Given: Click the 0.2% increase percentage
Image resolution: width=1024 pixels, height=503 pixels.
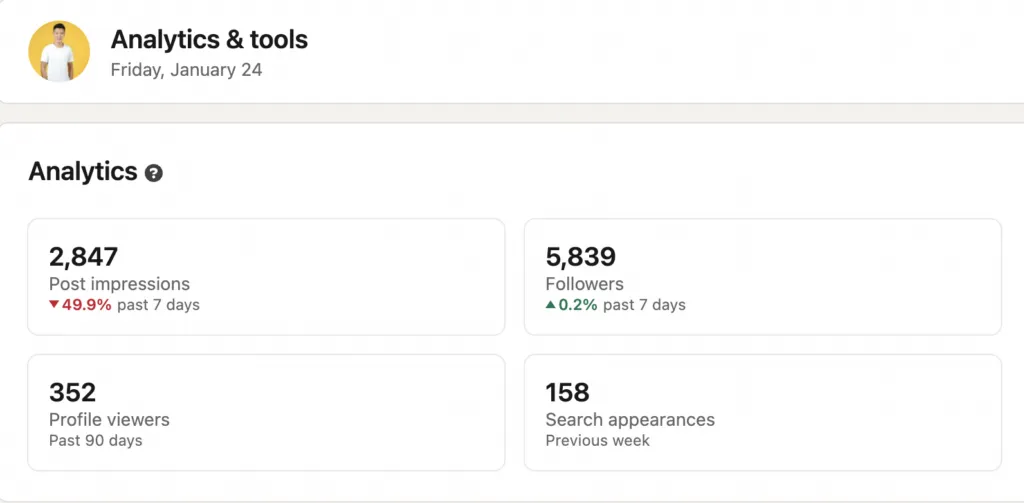Looking at the screenshot, I should (578, 305).
